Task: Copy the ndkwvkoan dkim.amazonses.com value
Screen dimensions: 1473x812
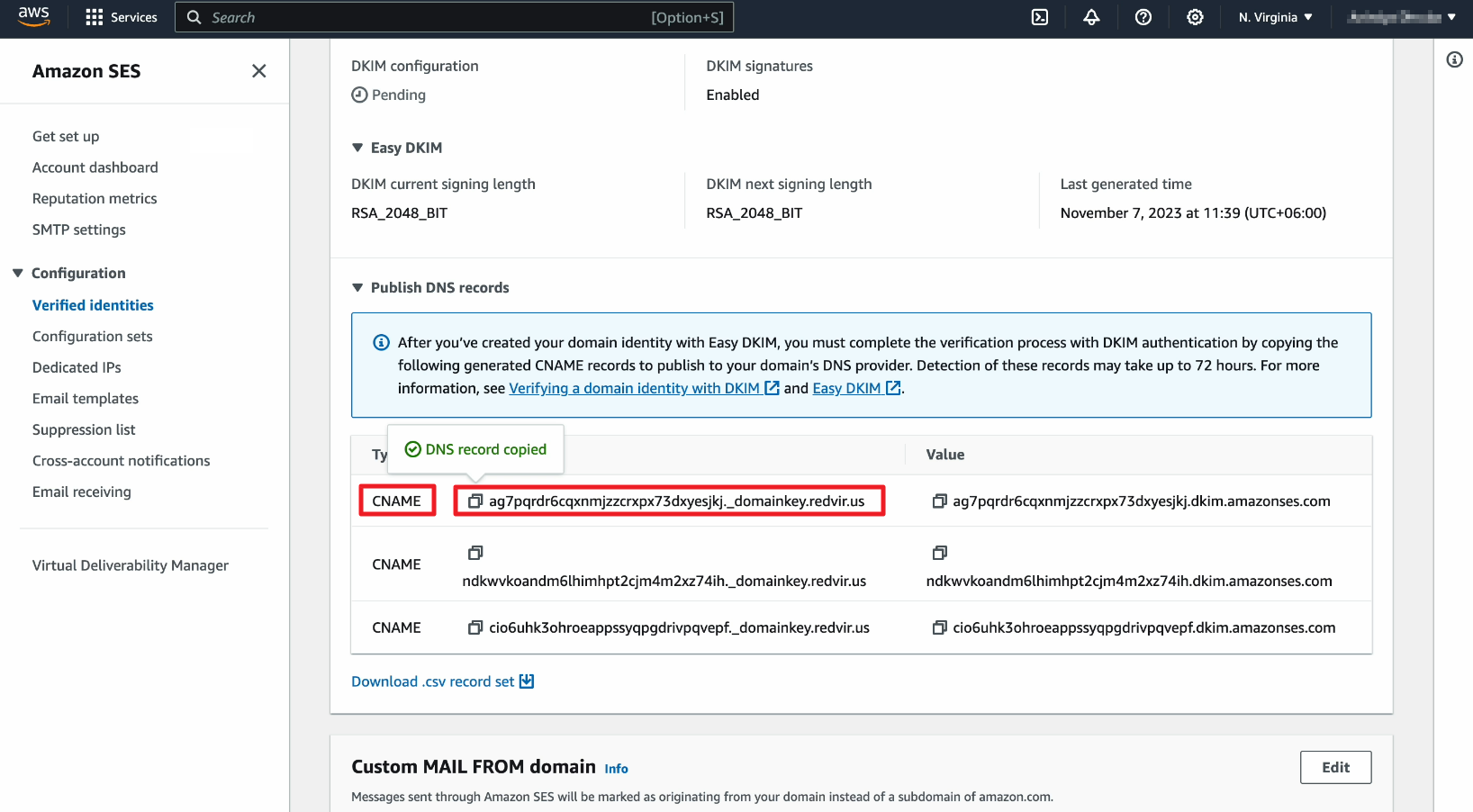Action: (x=939, y=553)
